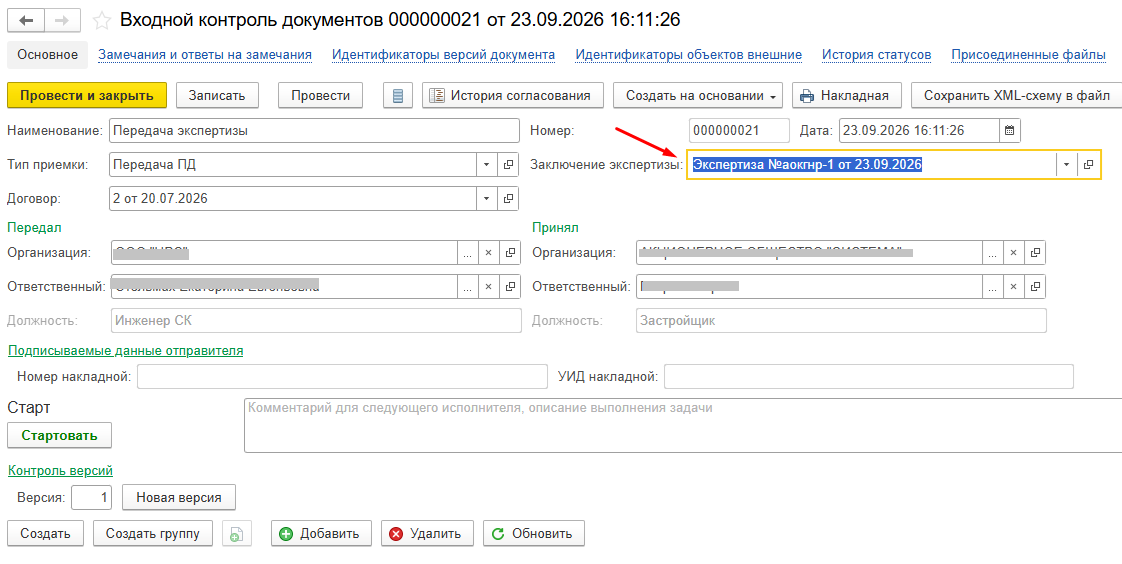Open Заключение экспертизы record with open icon

coord(1088,165)
